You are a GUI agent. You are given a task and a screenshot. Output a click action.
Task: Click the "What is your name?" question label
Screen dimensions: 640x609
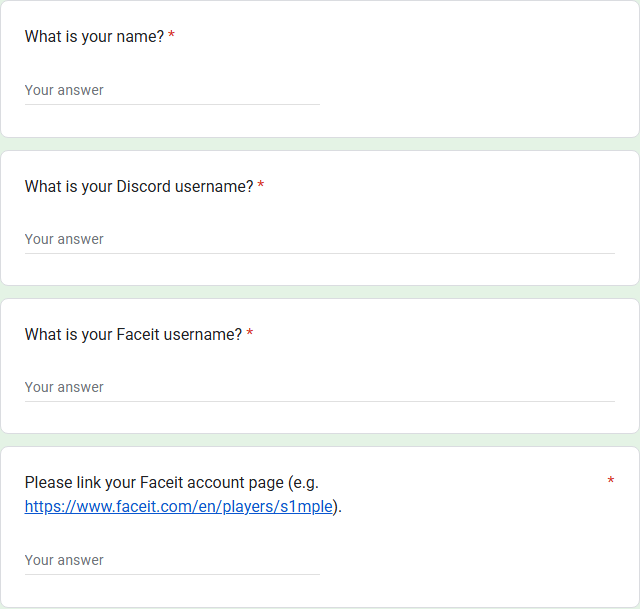pyautogui.click(x=94, y=37)
